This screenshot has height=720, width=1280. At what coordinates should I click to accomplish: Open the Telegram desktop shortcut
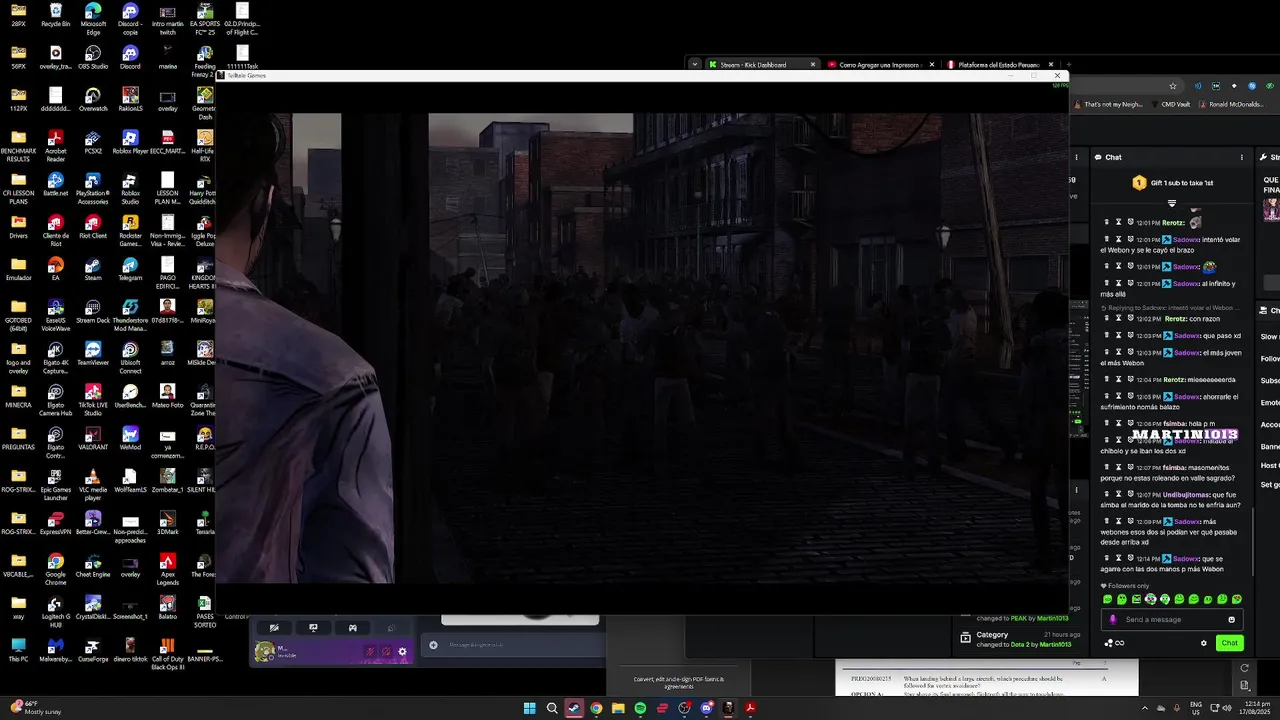pyautogui.click(x=130, y=269)
